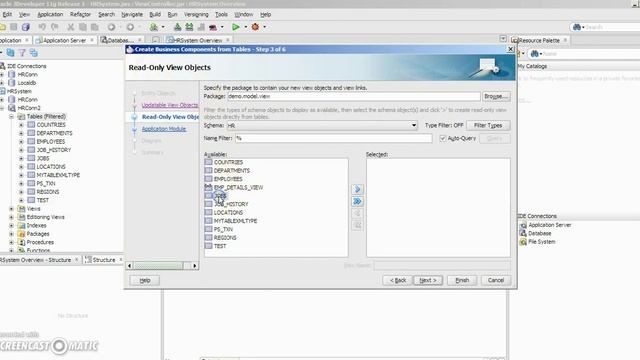Open the File System resource in IDE Connections
The width and height of the screenshot is (640, 360).
(542, 242)
